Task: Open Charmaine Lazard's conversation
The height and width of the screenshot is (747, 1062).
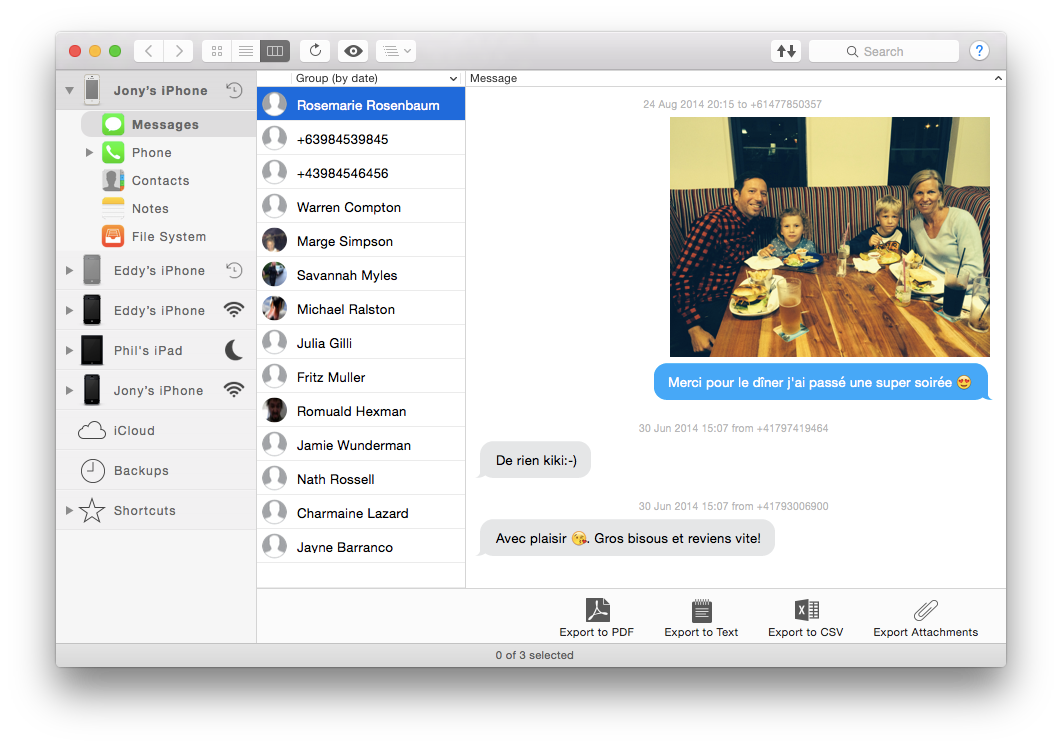Action: pos(361,513)
